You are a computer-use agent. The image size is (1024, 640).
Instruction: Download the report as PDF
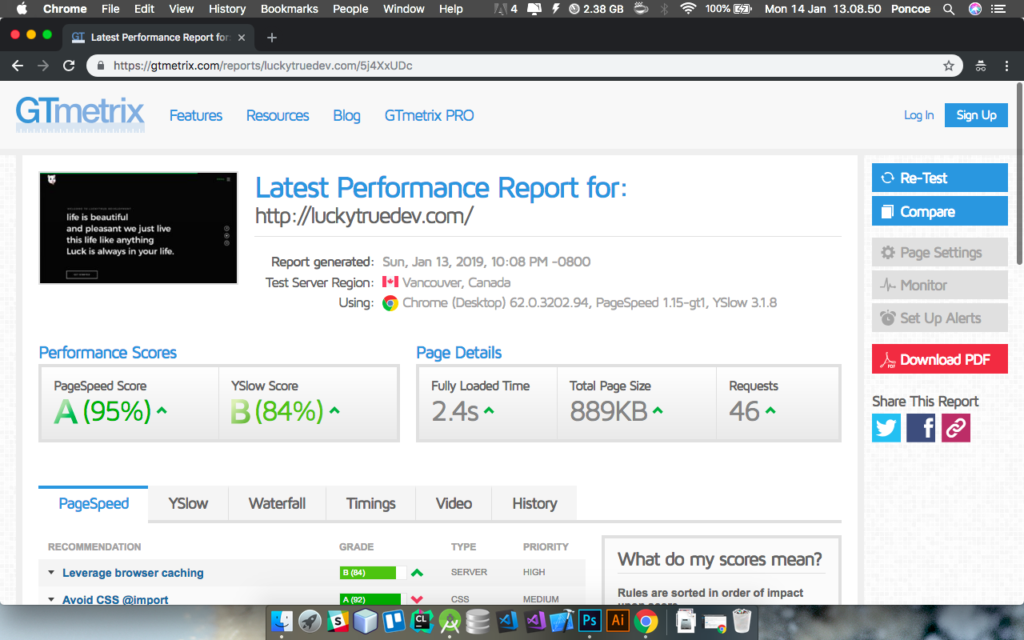pos(939,359)
